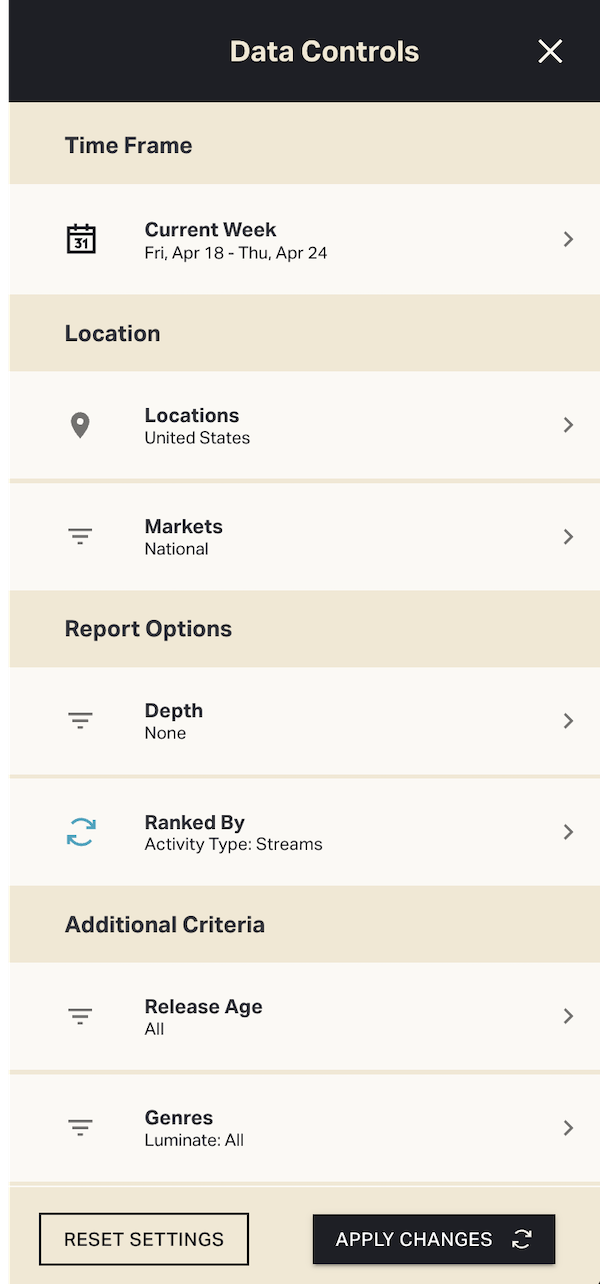Expand the Locations chevron arrow

[x=568, y=425]
